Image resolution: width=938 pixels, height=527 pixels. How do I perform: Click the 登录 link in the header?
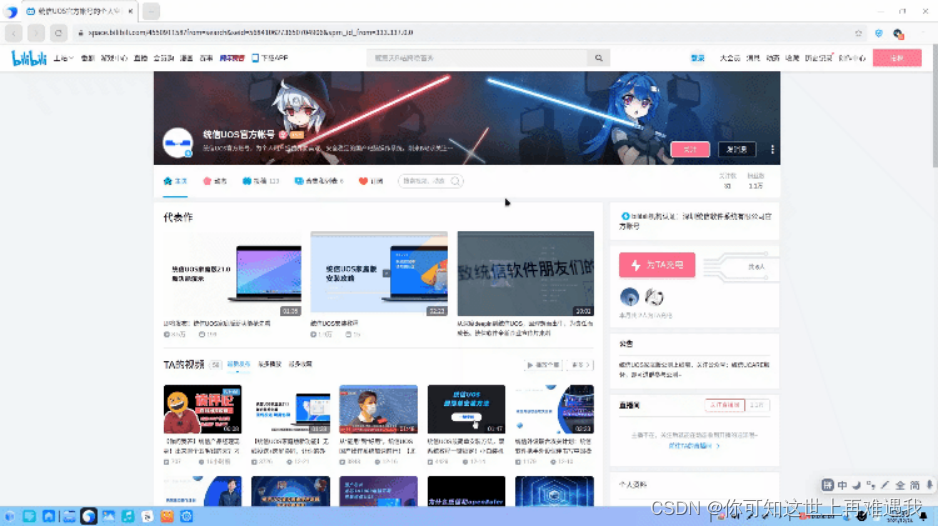point(698,58)
